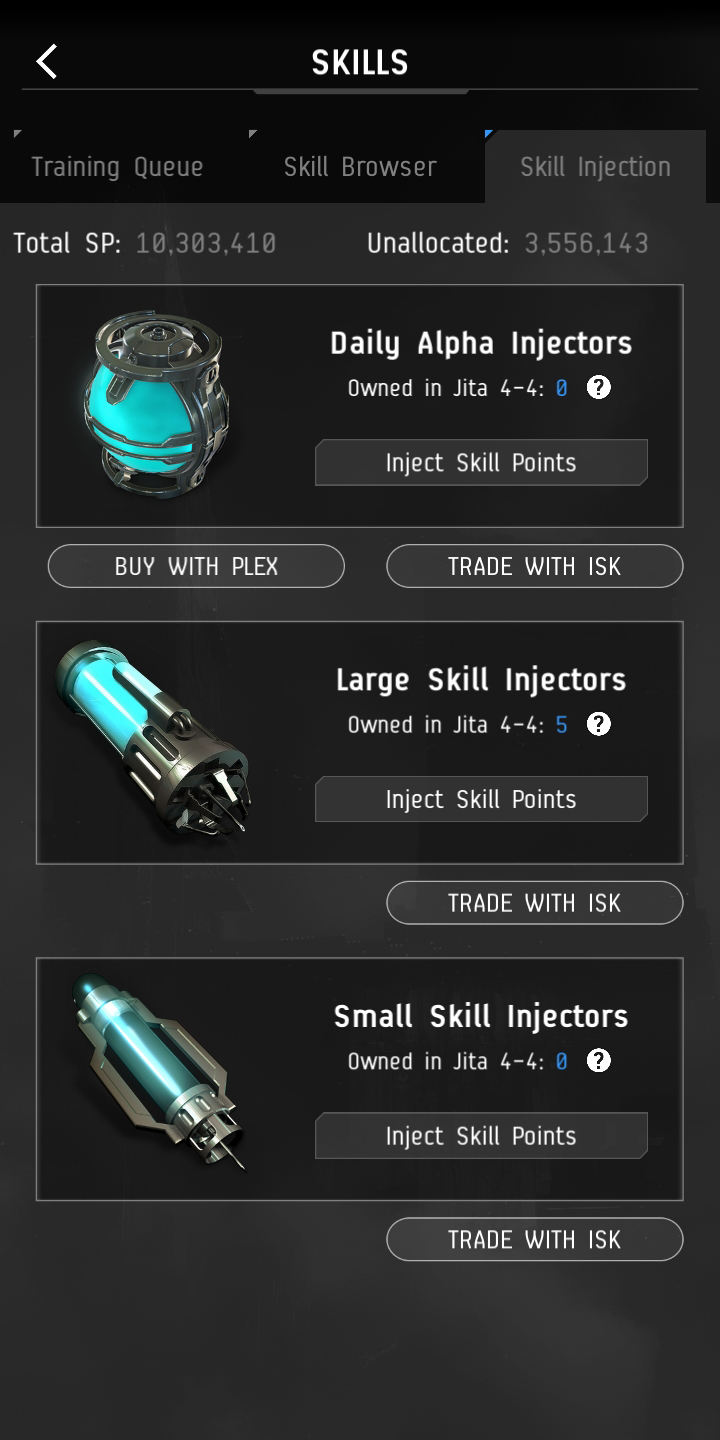Trade with ISK for Small Skill Injectors
Image resolution: width=720 pixels, height=1440 pixels.
(535, 1240)
